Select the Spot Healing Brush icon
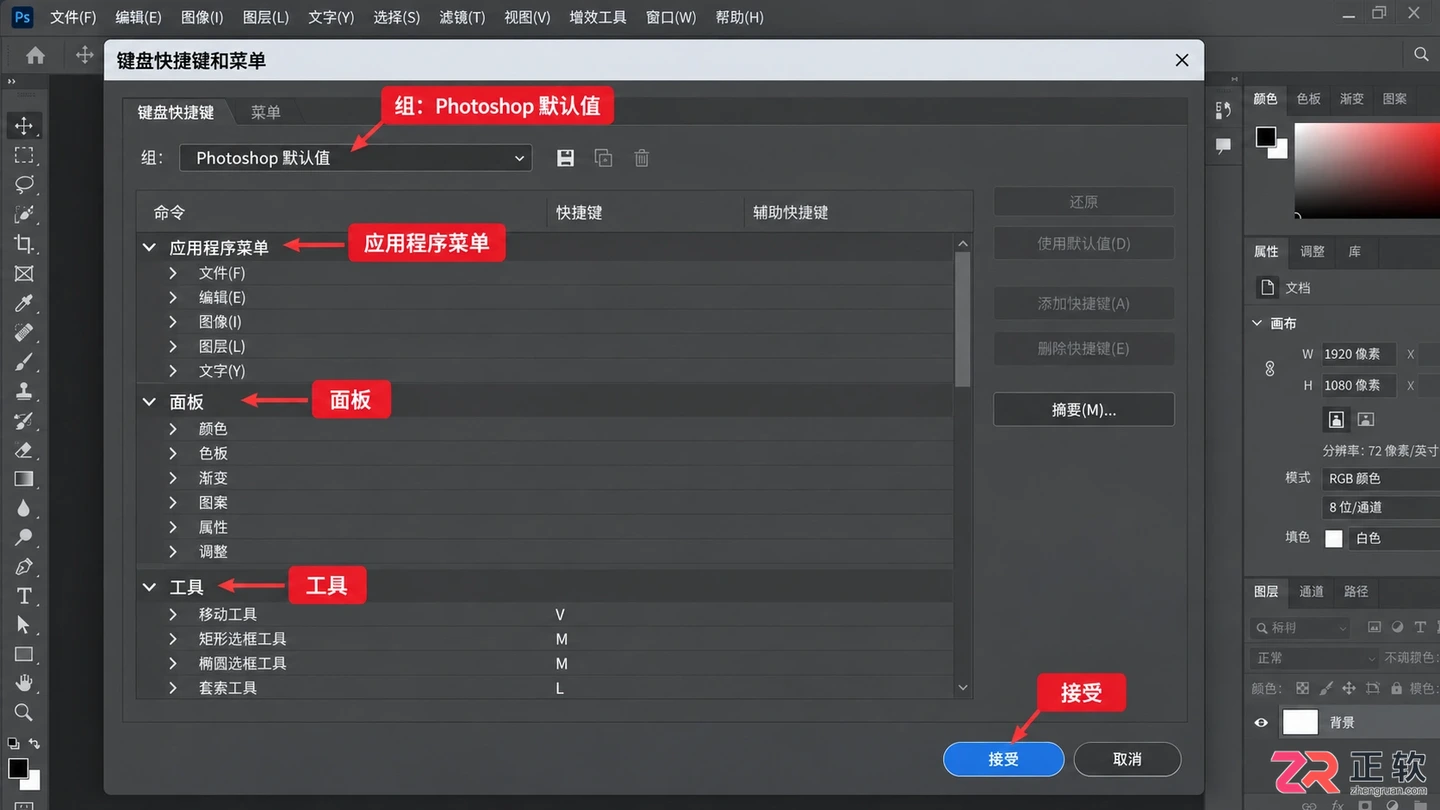 coord(24,332)
